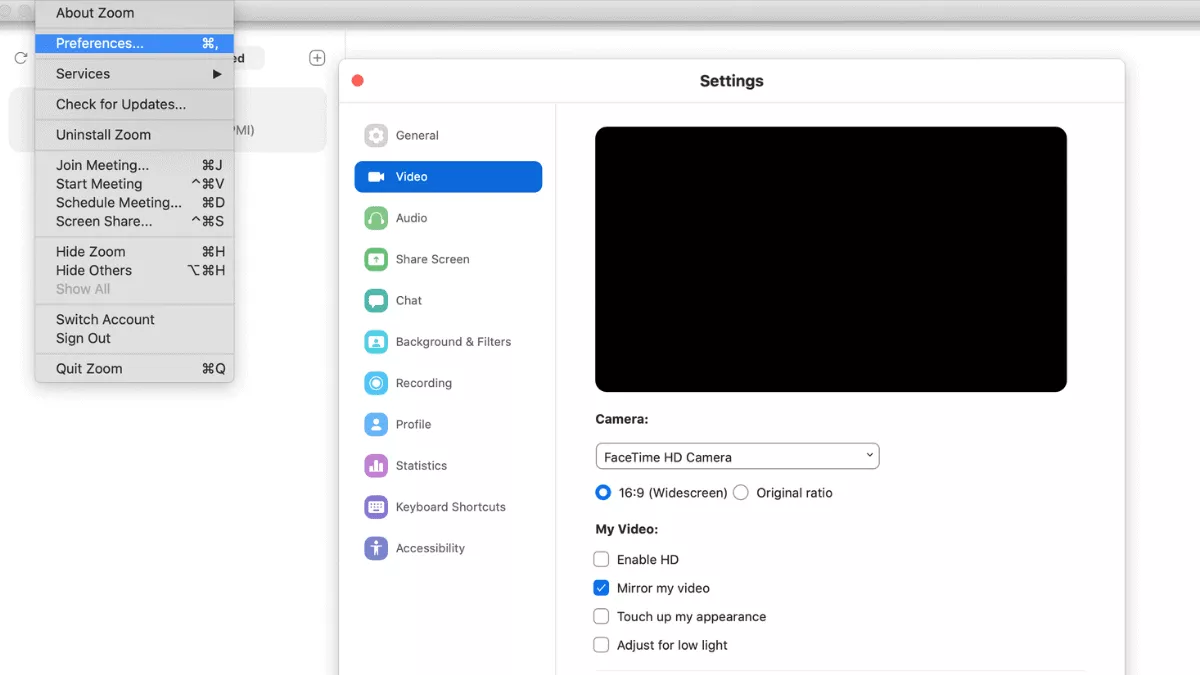Select Hide Zoom menu item
This screenshot has height=675, width=1200.
tap(134, 252)
